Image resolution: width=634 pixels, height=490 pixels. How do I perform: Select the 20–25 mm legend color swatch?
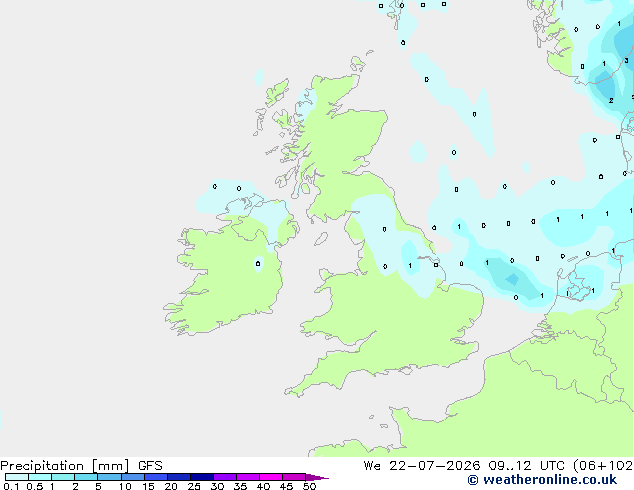(x=179, y=477)
